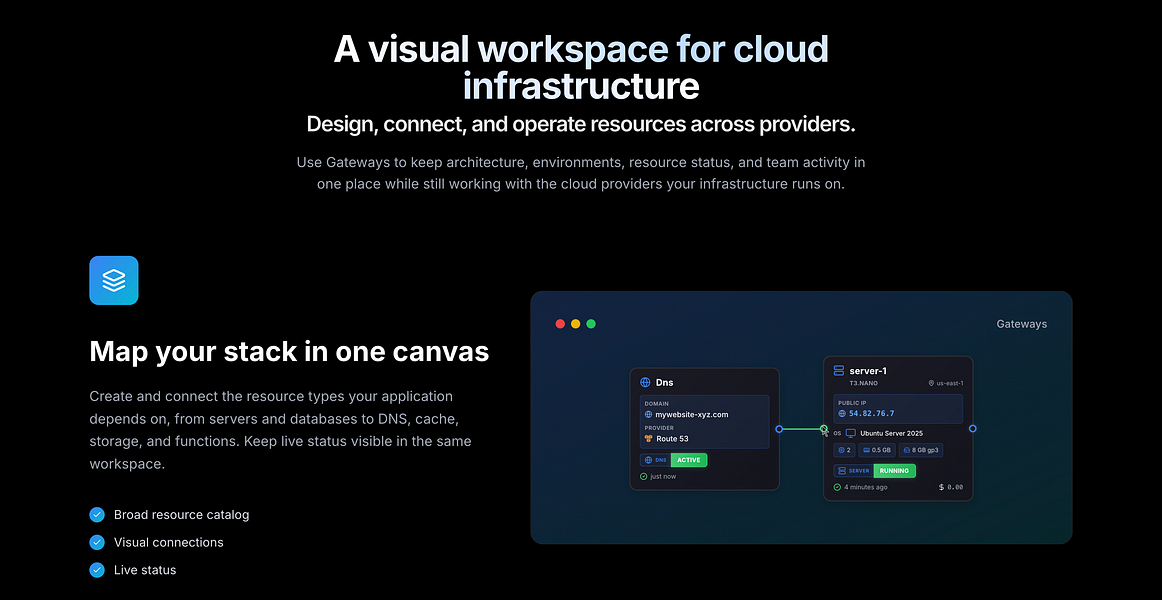The image size is (1162, 600).
Task: Click the monitor icon beside Ubuntu Server 2025
Action: (851, 433)
